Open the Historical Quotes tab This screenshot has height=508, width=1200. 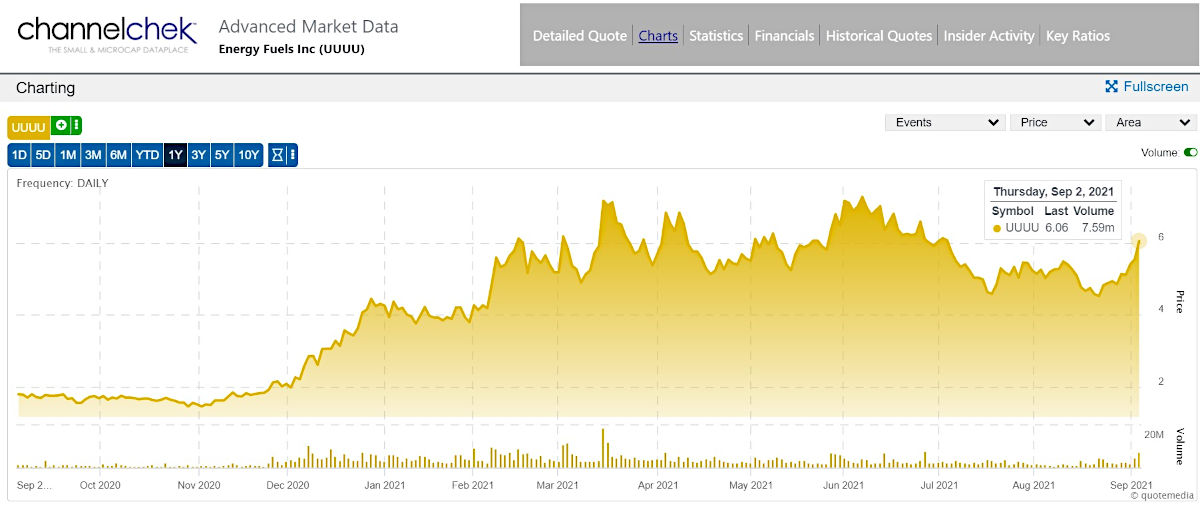click(x=879, y=36)
